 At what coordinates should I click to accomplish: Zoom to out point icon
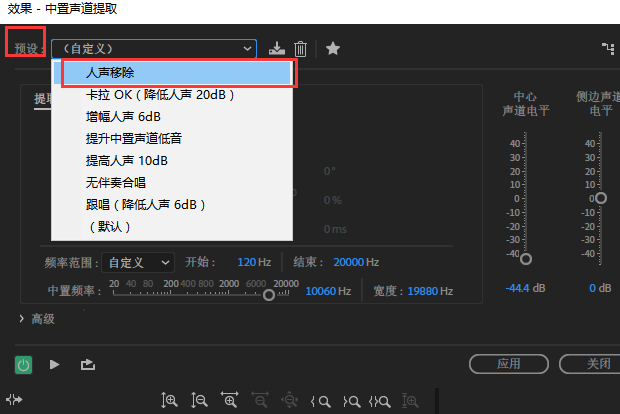352,402
